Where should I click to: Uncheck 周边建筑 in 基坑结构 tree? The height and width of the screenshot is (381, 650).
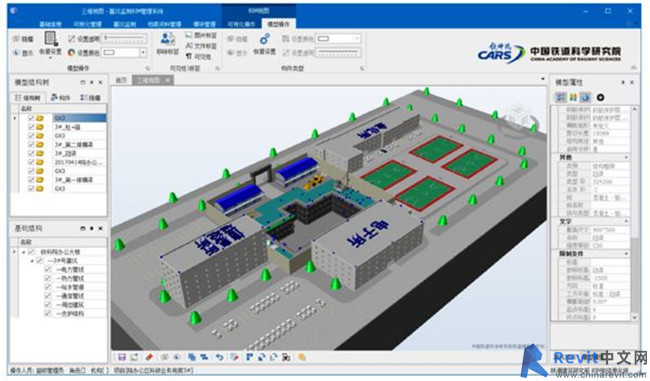click(48, 304)
